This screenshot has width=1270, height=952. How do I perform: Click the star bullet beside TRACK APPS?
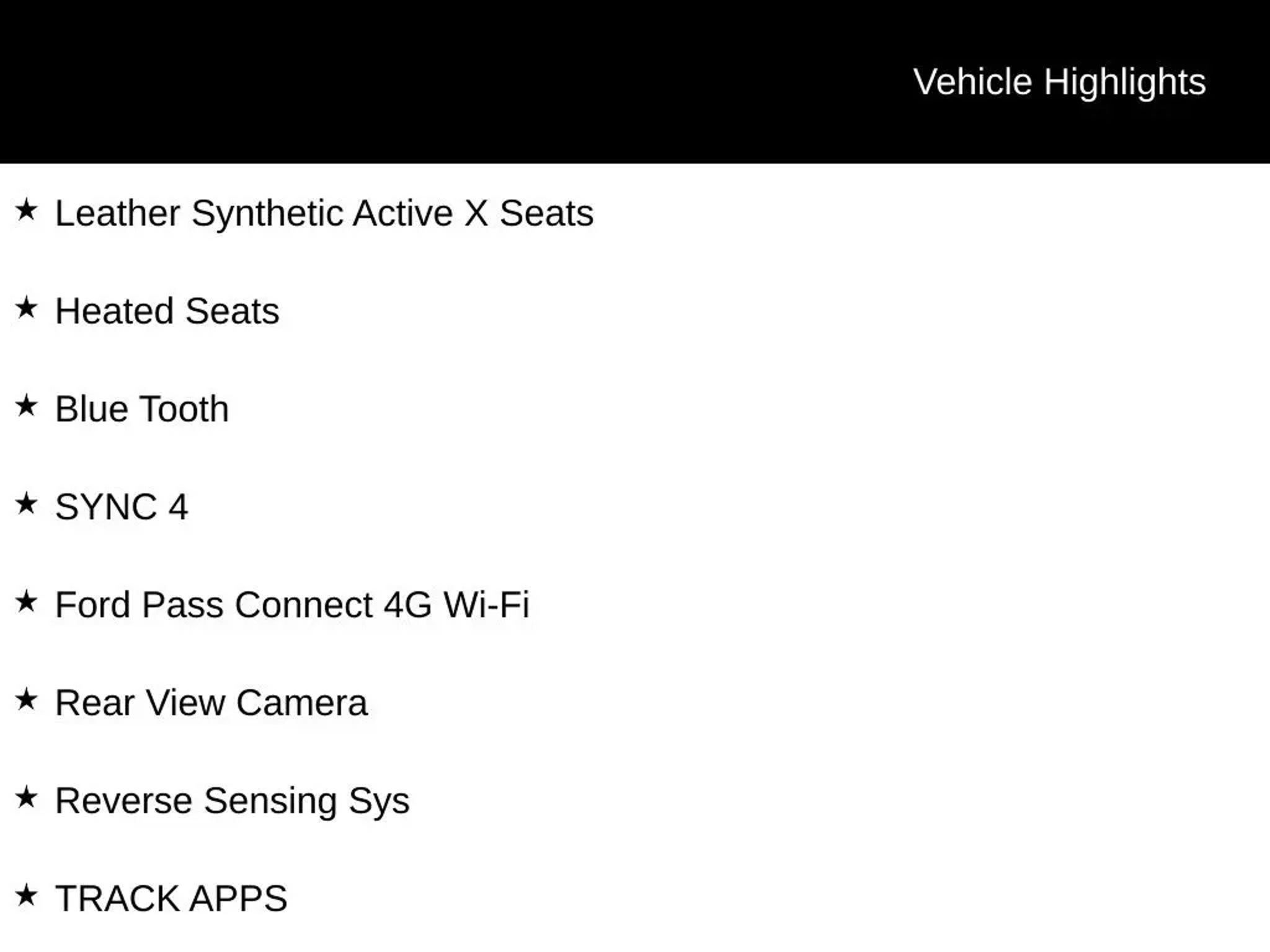point(26,896)
